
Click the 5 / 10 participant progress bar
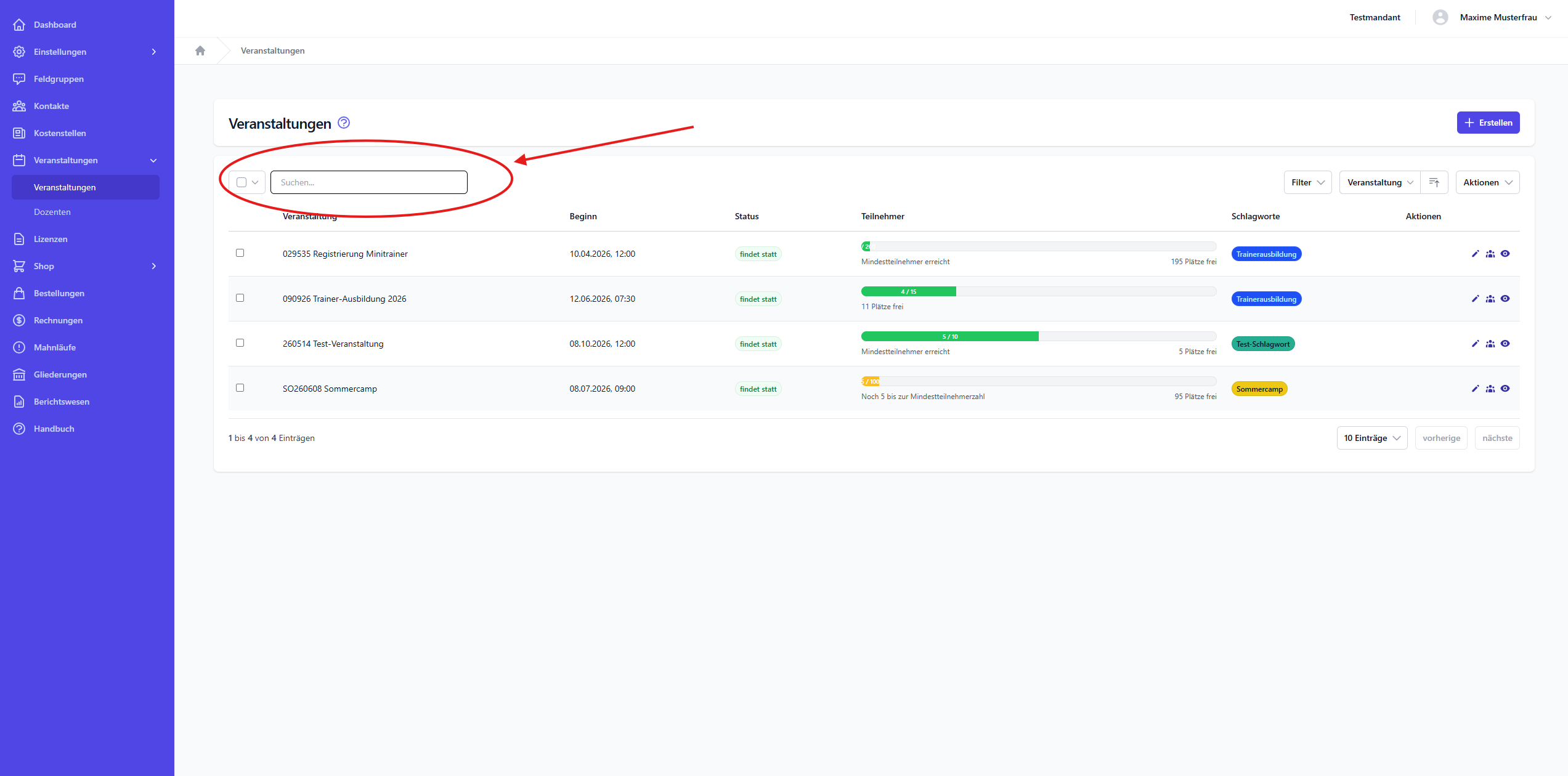(949, 336)
